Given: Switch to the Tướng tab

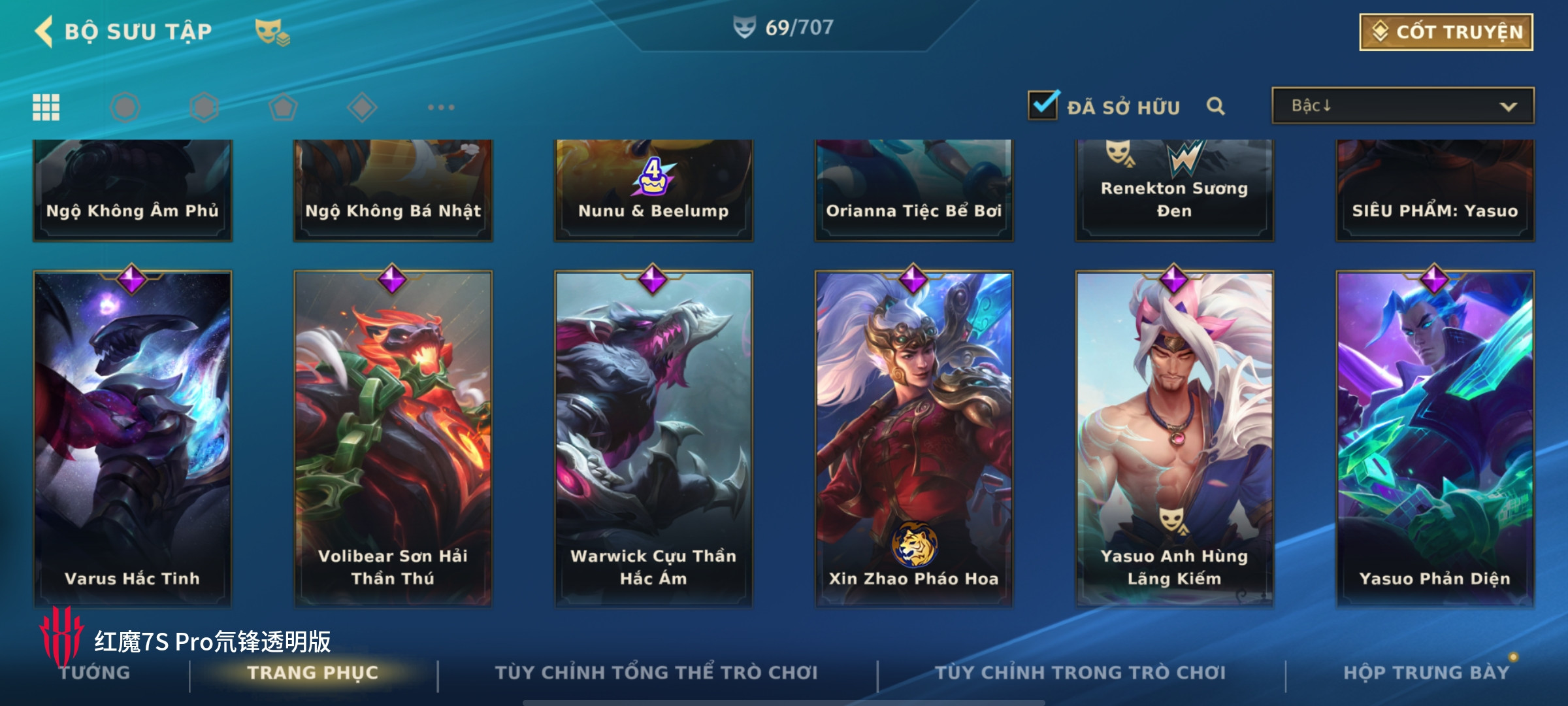Looking at the screenshot, I should click(x=95, y=673).
